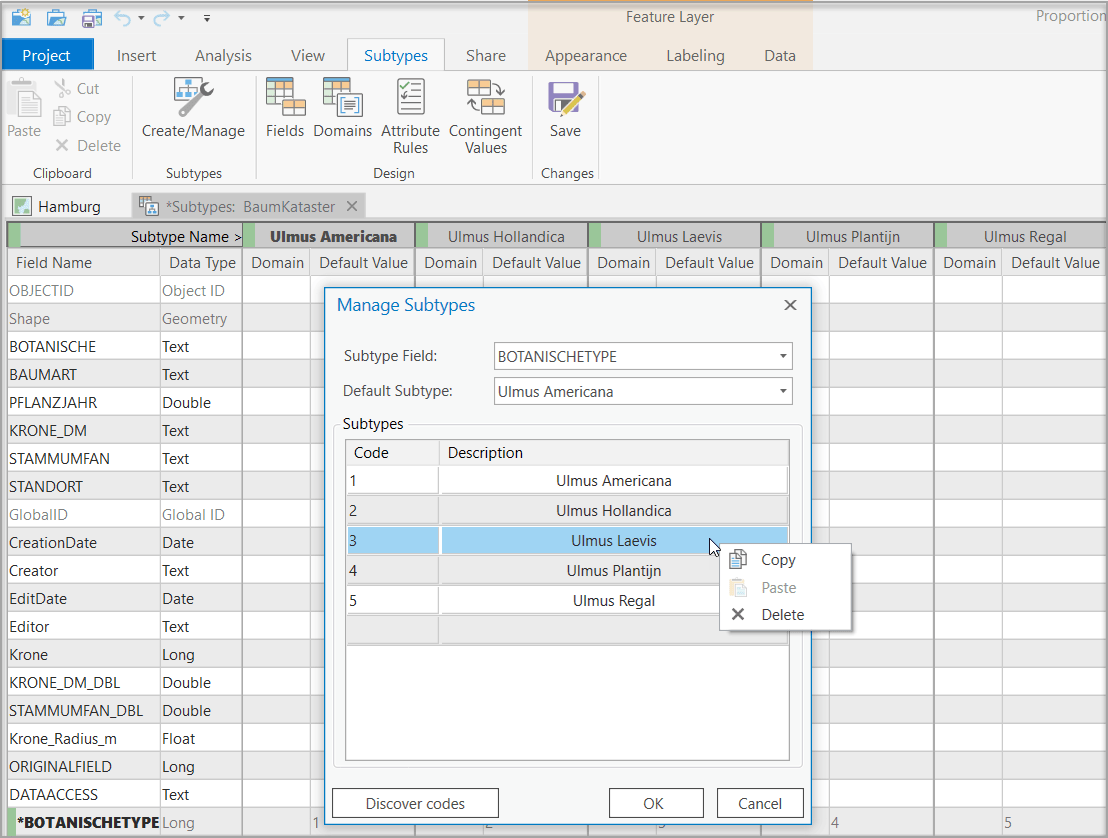Select the Ulmus Regal description cell
This screenshot has height=838, width=1108.
coord(614,601)
